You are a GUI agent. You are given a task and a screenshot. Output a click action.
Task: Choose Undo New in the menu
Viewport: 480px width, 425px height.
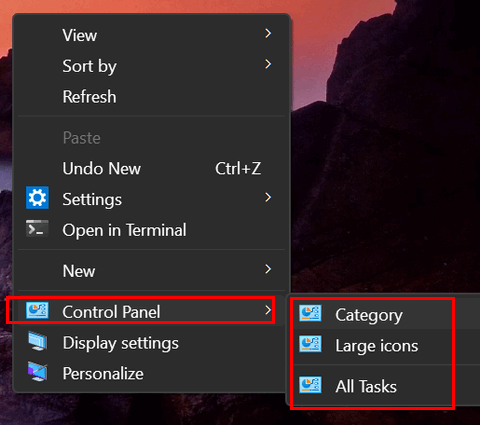[x=102, y=168]
